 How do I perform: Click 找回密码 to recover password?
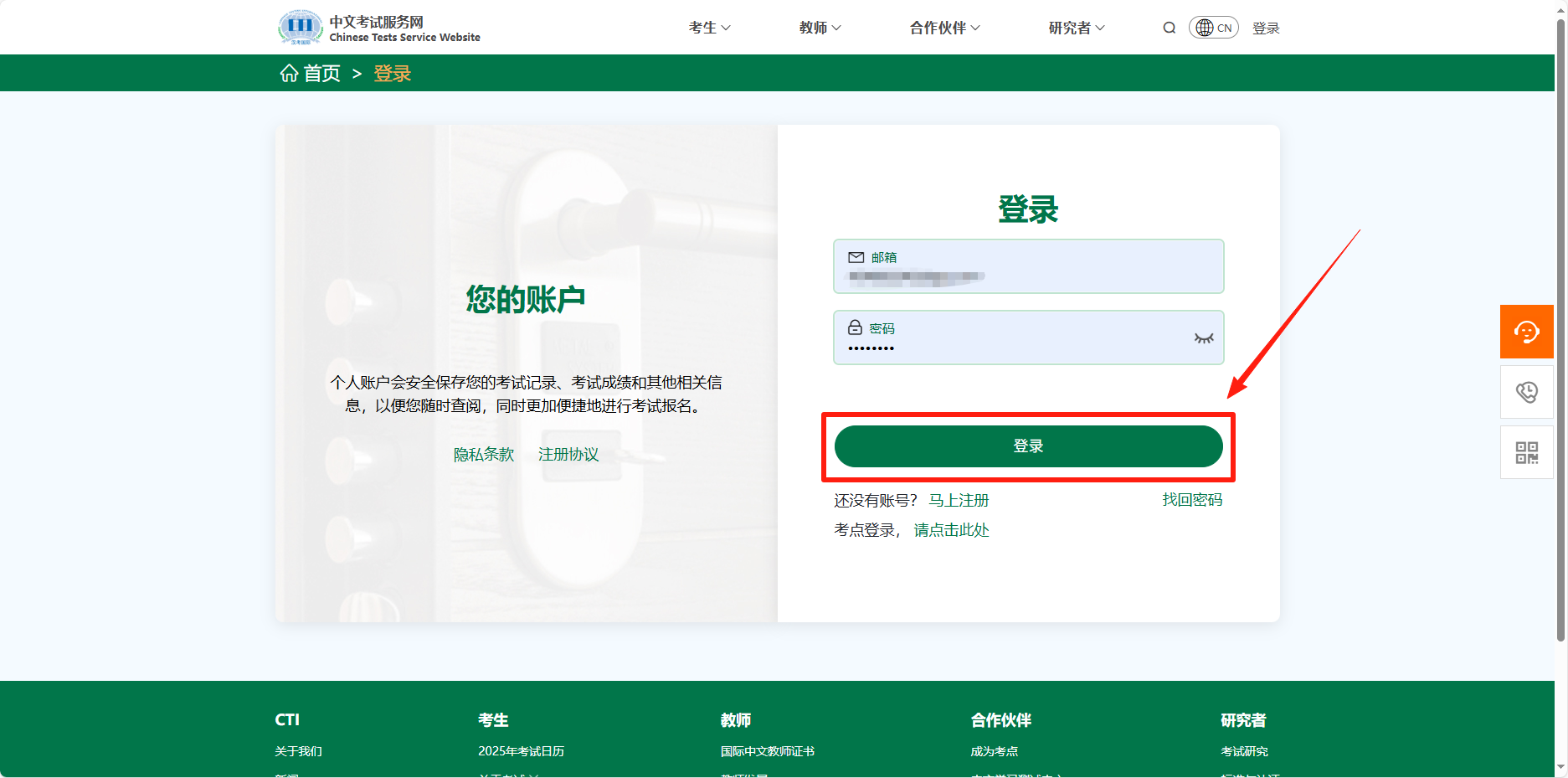[1192, 500]
